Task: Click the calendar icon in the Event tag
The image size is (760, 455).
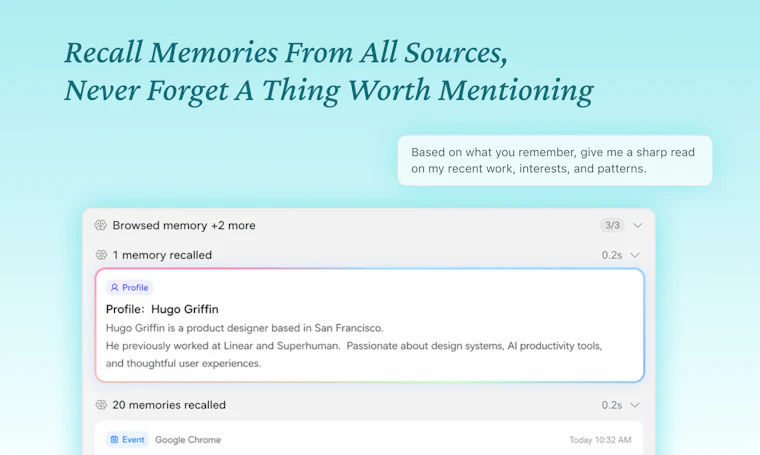Action: click(x=114, y=439)
